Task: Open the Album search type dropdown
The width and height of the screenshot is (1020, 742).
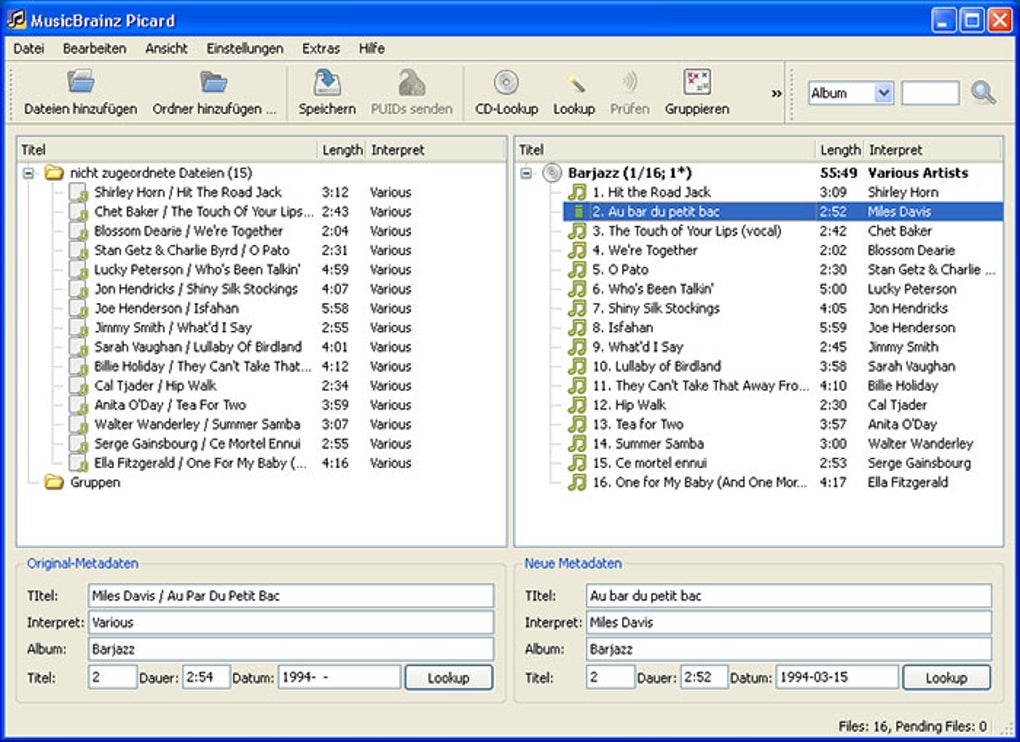Action: pos(883,93)
